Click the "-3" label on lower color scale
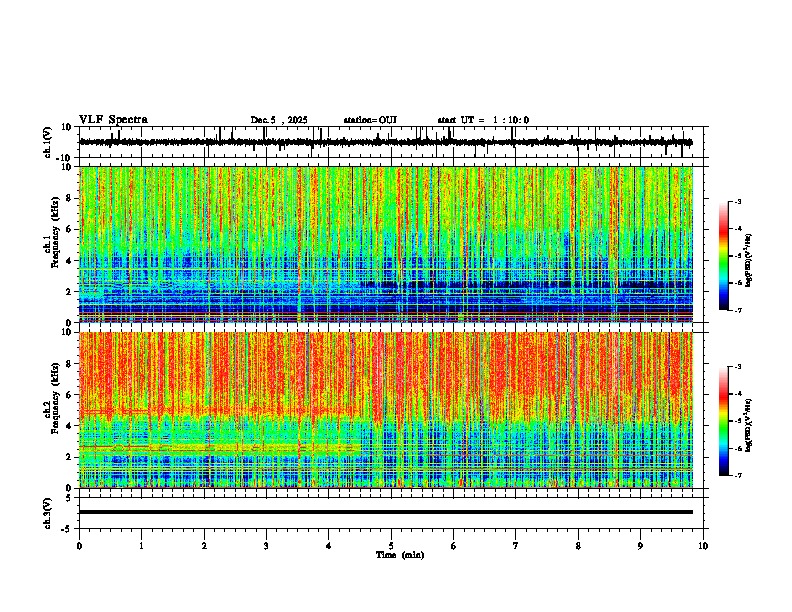Image resolution: width=792 pixels, height=612 pixels. tap(737, 367)
